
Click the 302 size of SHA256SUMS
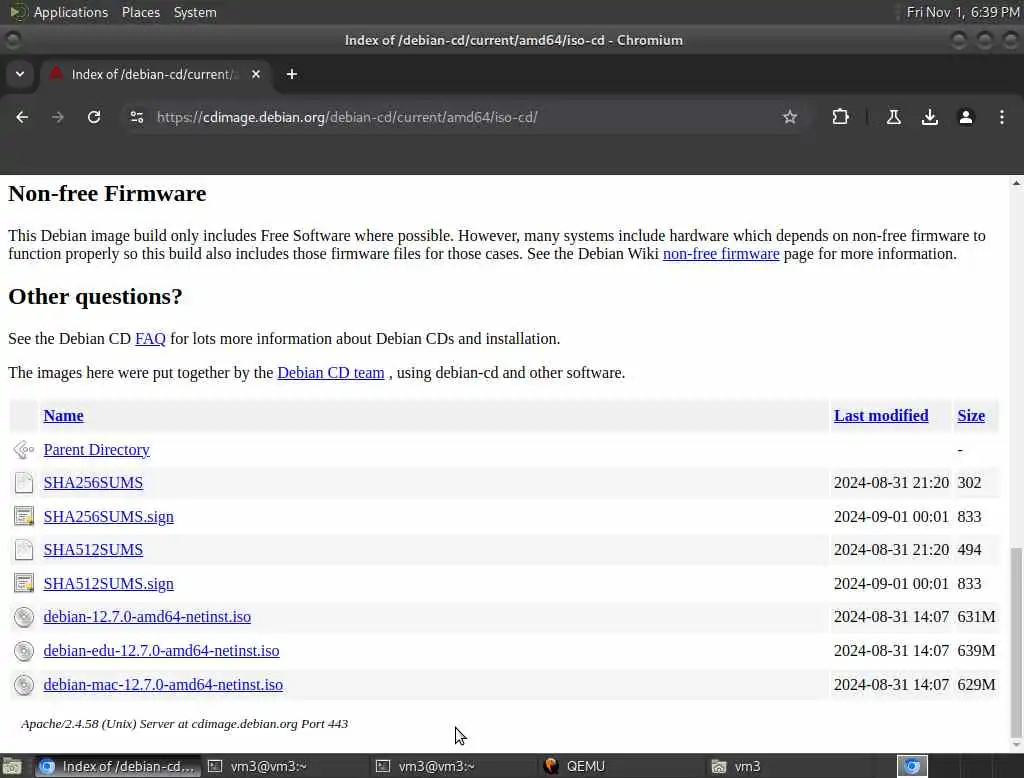tap(969, 483)
